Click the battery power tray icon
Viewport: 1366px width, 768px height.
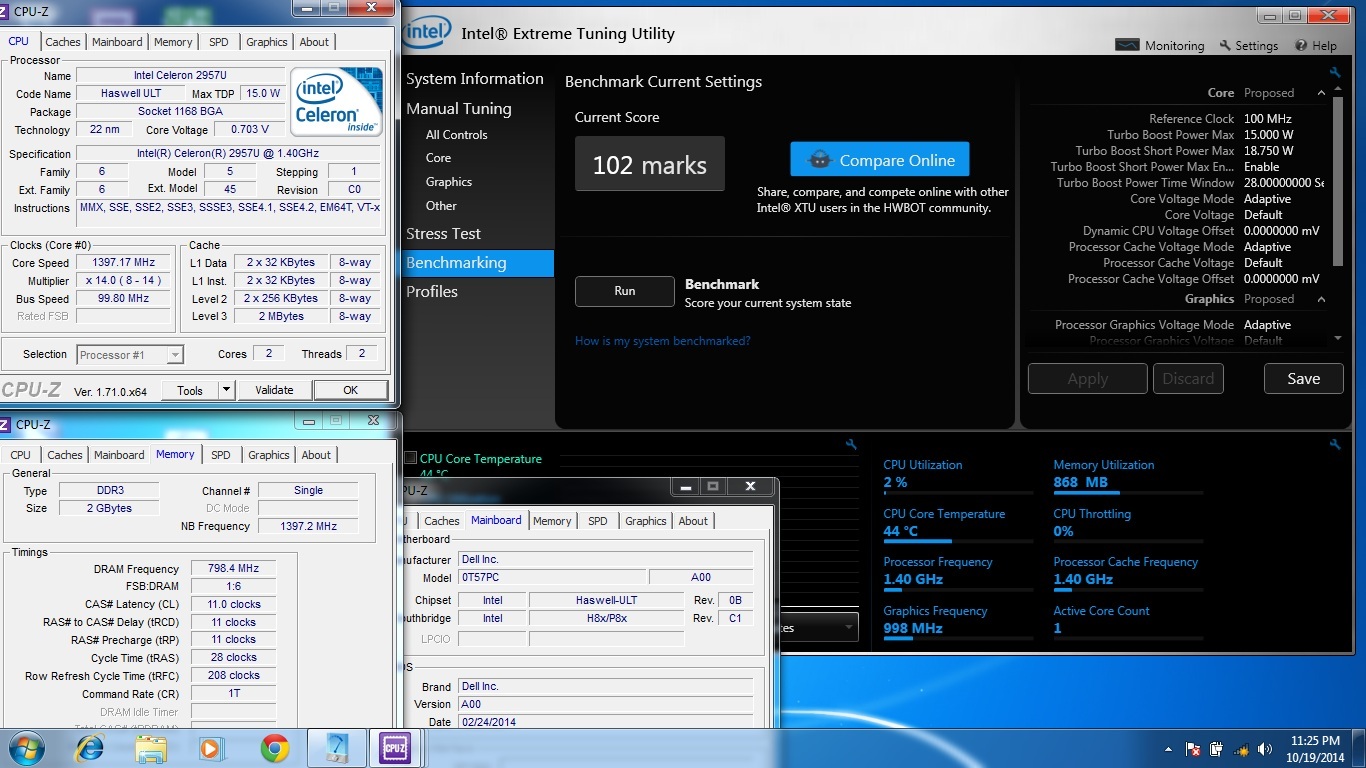click(1217, 749)
